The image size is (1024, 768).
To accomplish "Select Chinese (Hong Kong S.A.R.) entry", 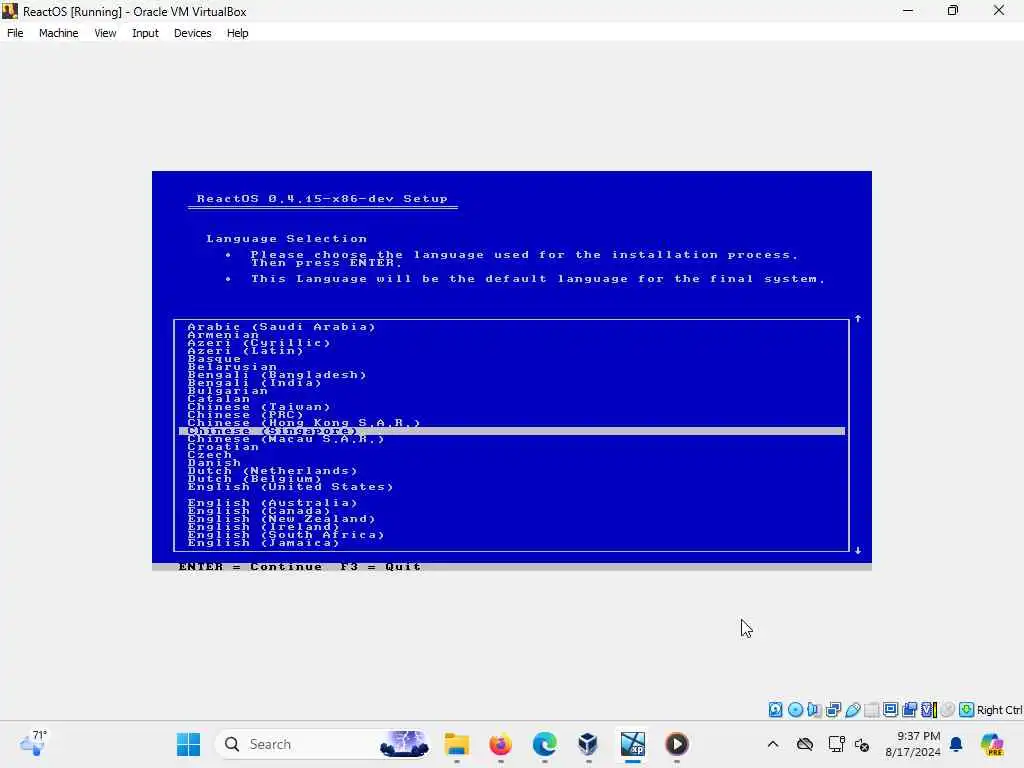I will pyautogui.click(x=304, y=423).
